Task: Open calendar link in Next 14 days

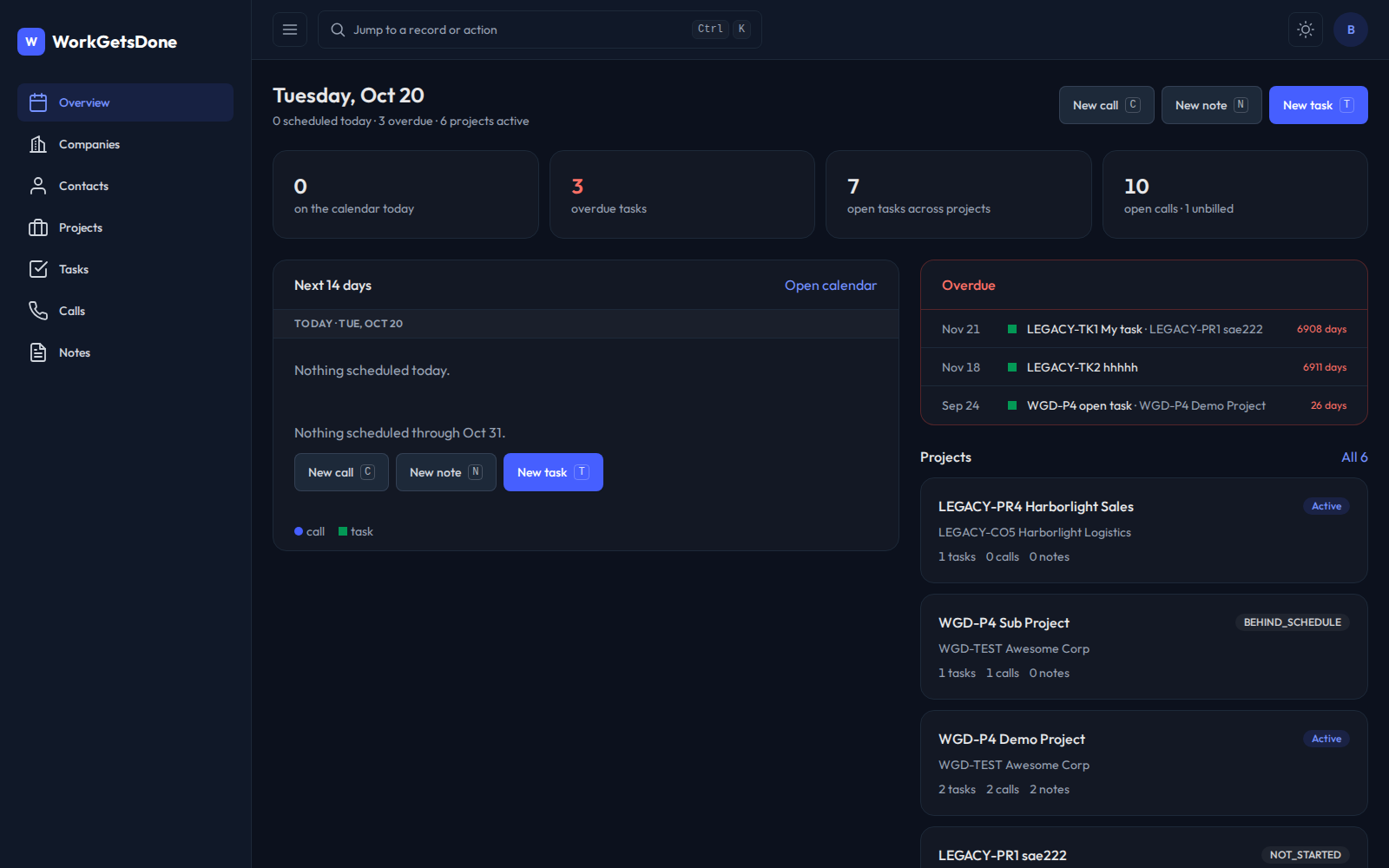Action: tap(831, 286)
